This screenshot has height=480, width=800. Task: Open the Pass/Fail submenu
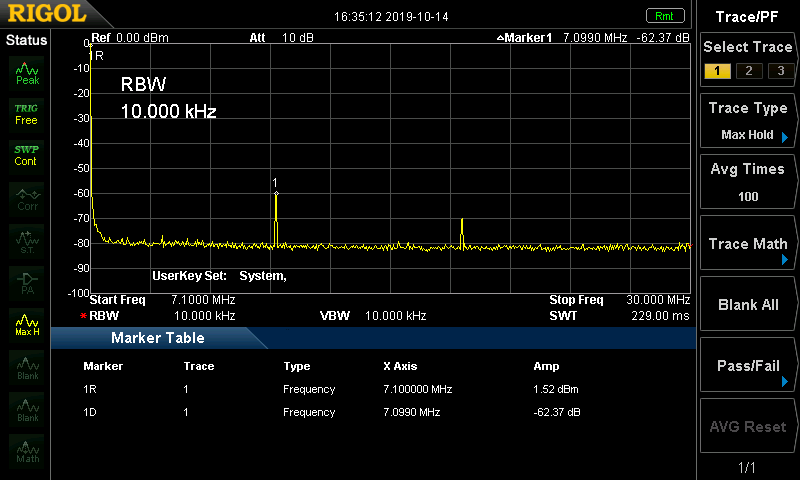pyautogui.click(x=747, y=366)
